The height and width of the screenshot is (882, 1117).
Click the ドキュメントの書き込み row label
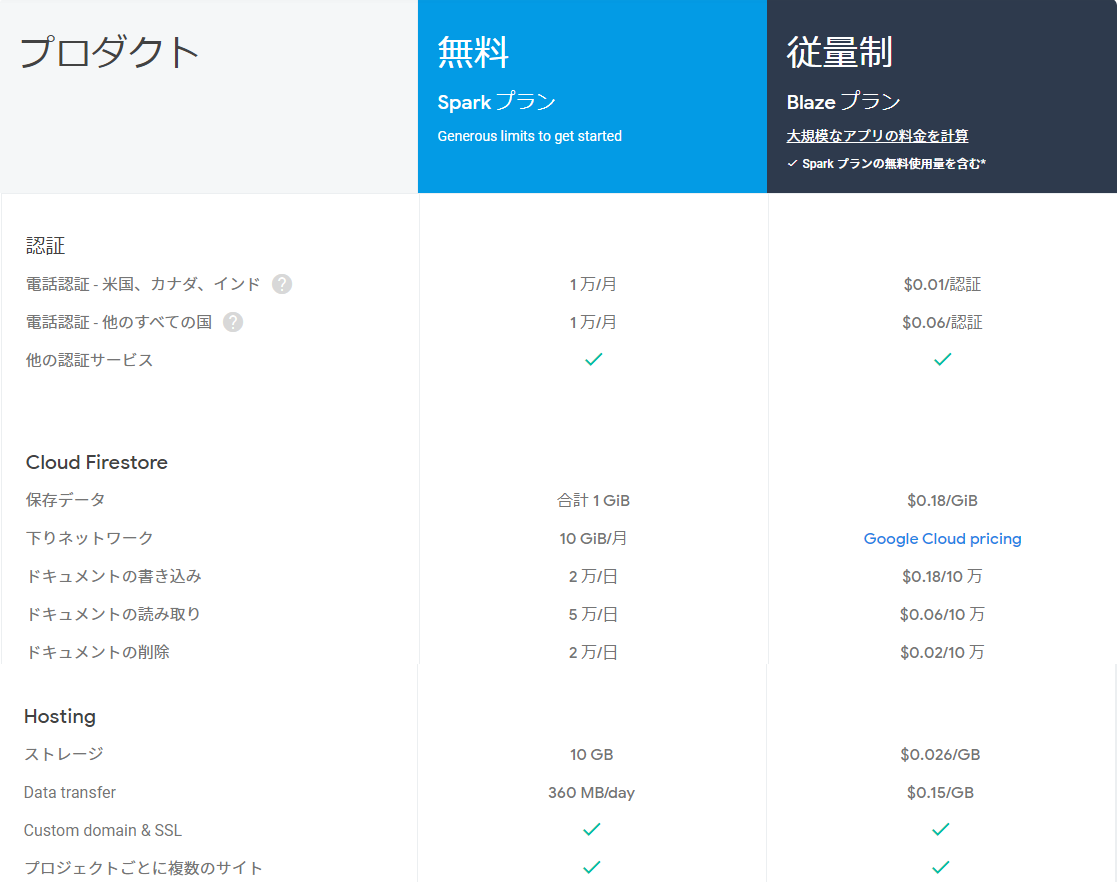point(114,576)
